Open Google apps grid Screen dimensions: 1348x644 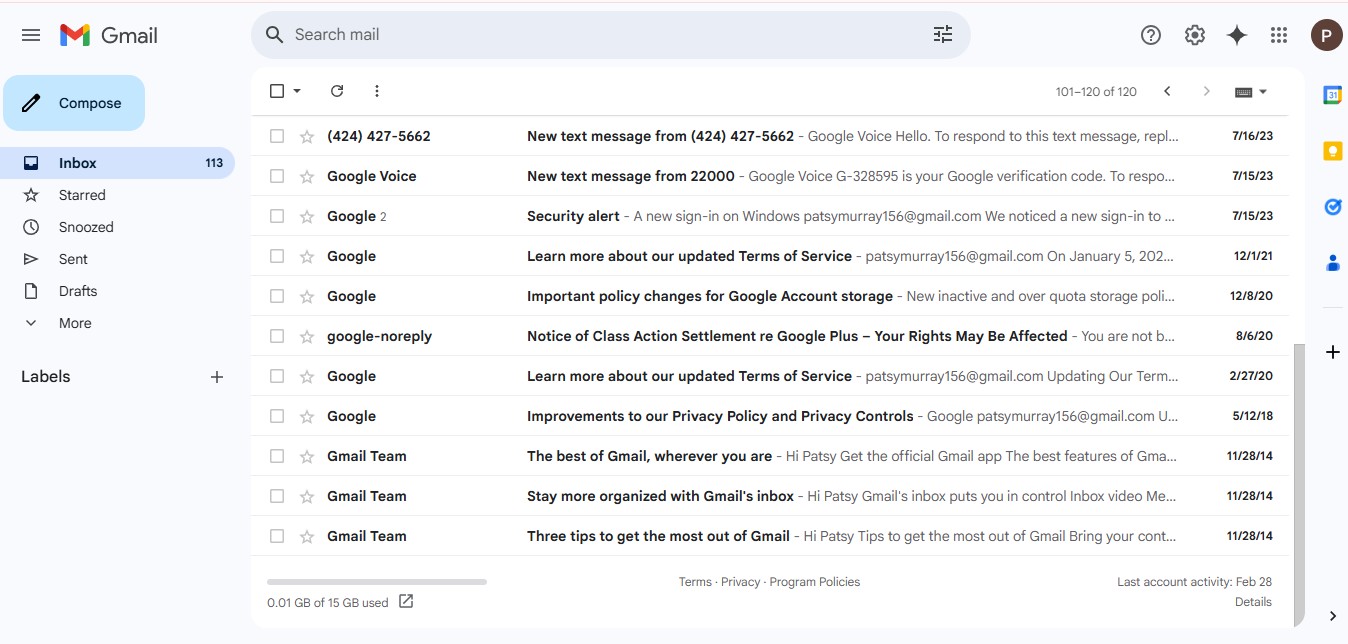pyautogui.click(x=1279, y=35)
